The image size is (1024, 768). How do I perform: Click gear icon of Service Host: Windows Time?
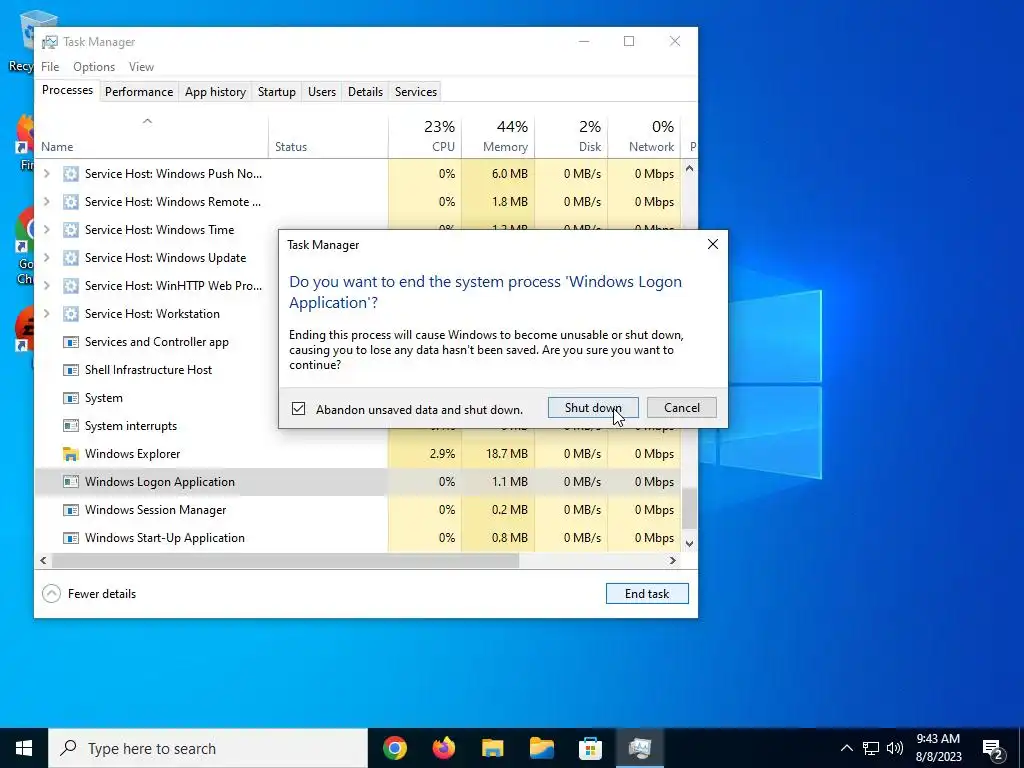[71, 230]
